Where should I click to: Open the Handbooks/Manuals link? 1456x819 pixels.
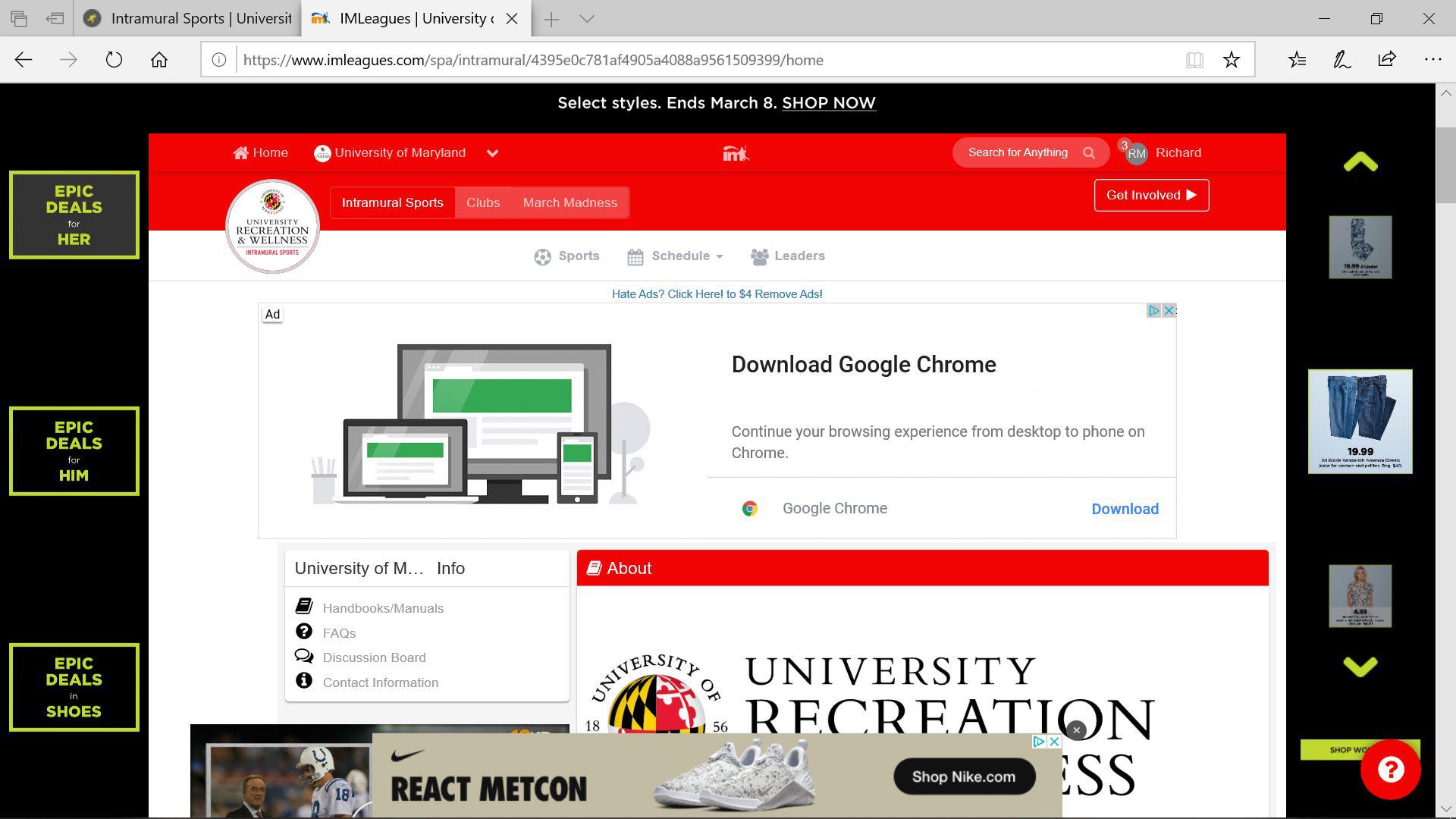click(x=383, y=608)
